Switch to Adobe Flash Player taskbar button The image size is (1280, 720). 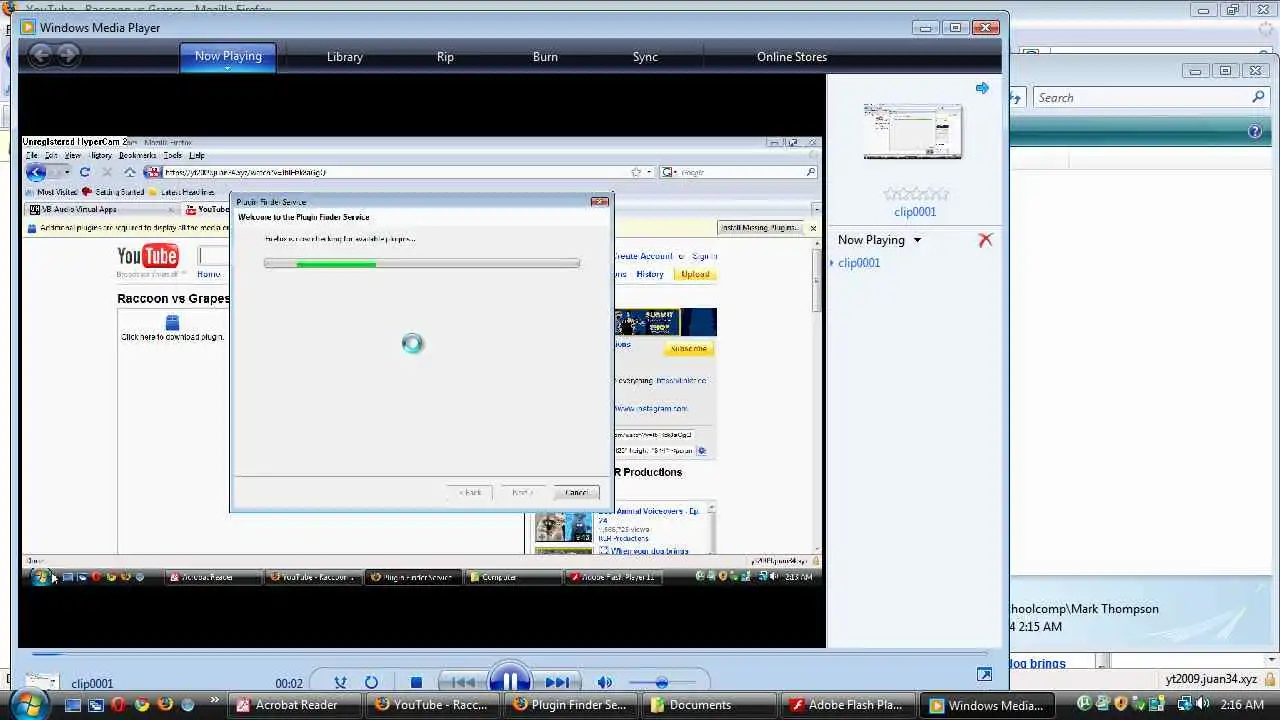pos(848,705)
